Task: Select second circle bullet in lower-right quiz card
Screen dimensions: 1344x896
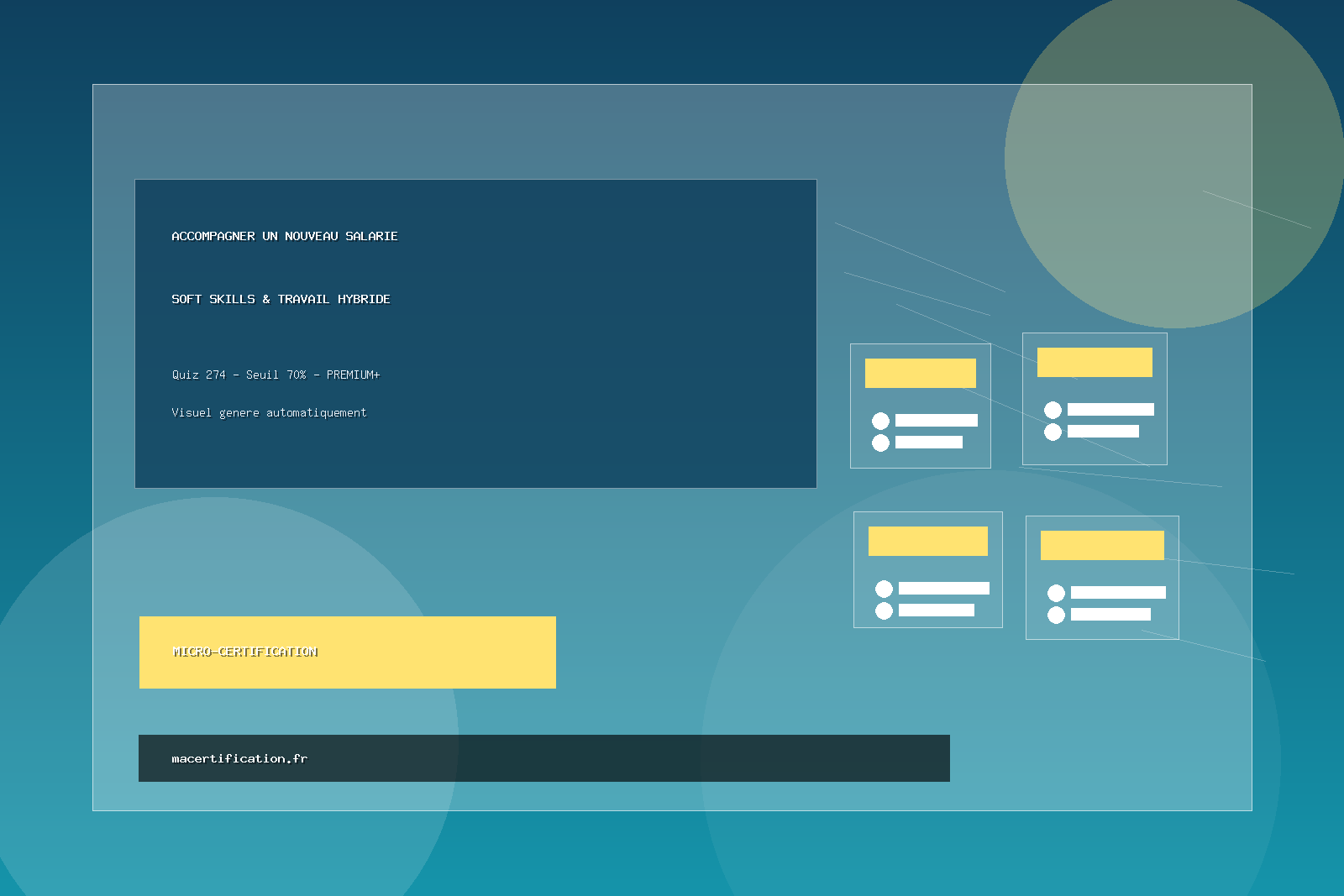Action: point(1056,615)
